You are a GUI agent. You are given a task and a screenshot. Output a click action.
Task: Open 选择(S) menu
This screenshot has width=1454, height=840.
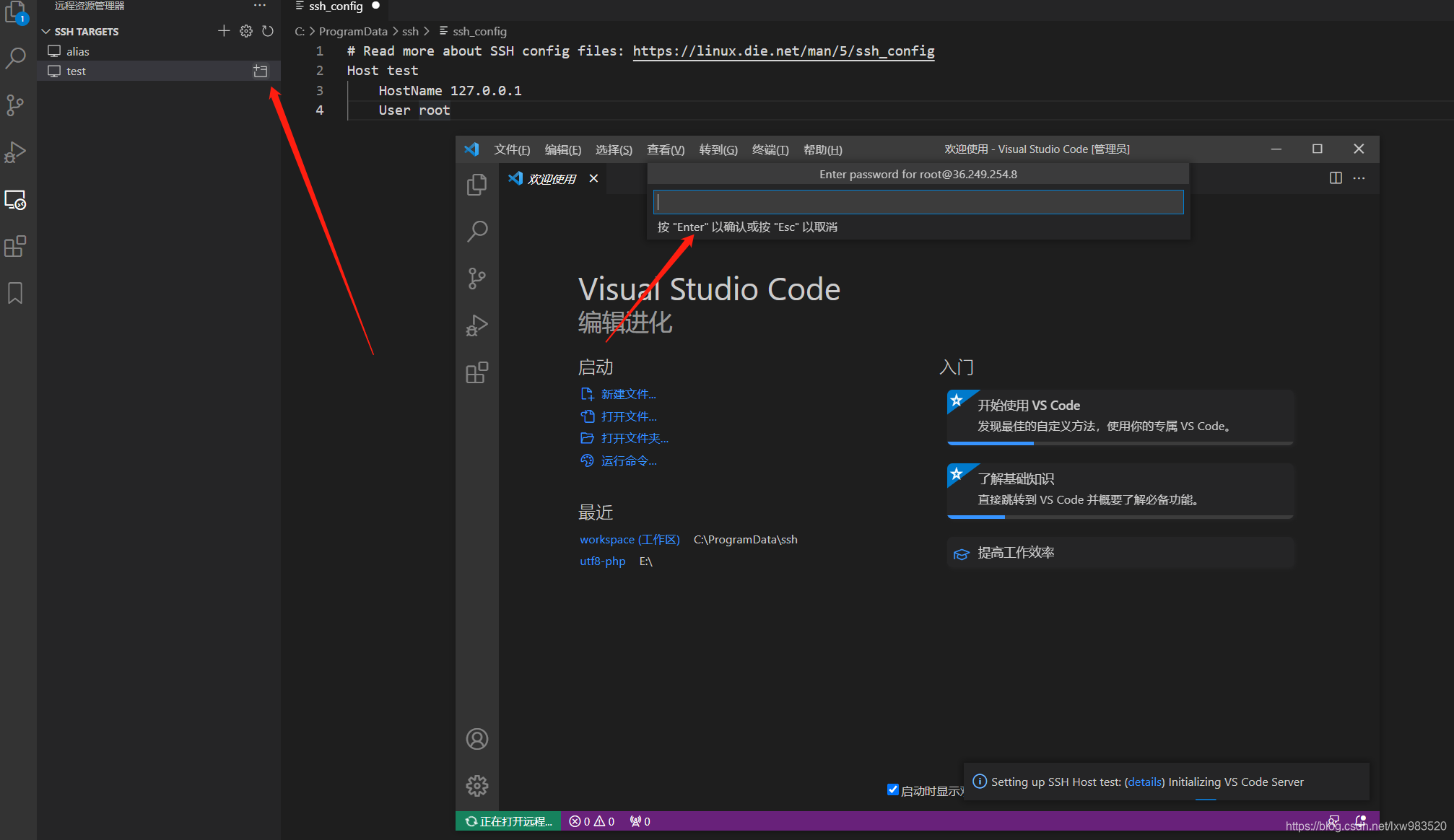tap(614, 149)
